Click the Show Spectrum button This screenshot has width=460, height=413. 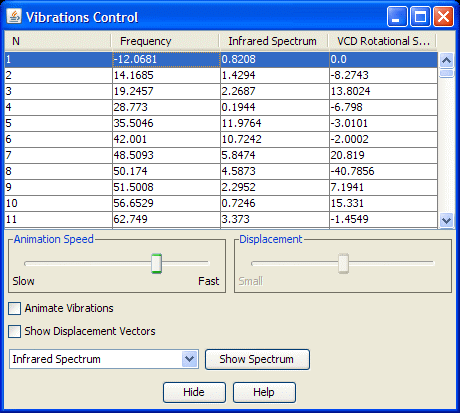pyautogui.click(x=257, y=359)
